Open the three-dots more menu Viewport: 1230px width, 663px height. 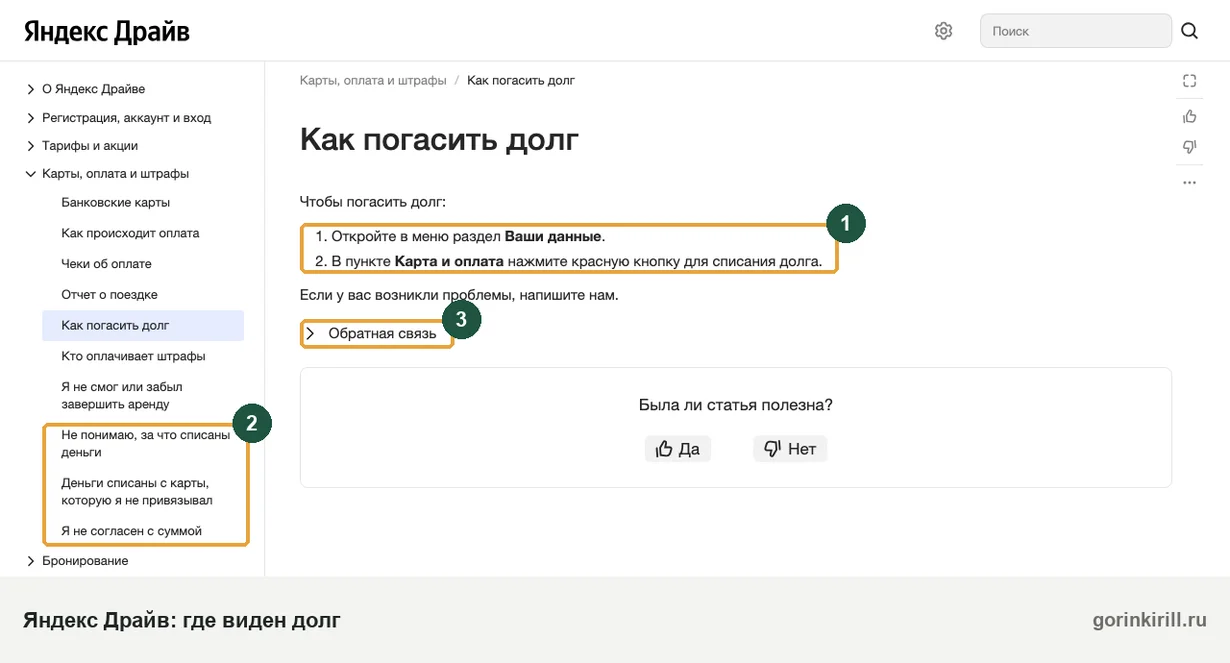coord(1189,183)
